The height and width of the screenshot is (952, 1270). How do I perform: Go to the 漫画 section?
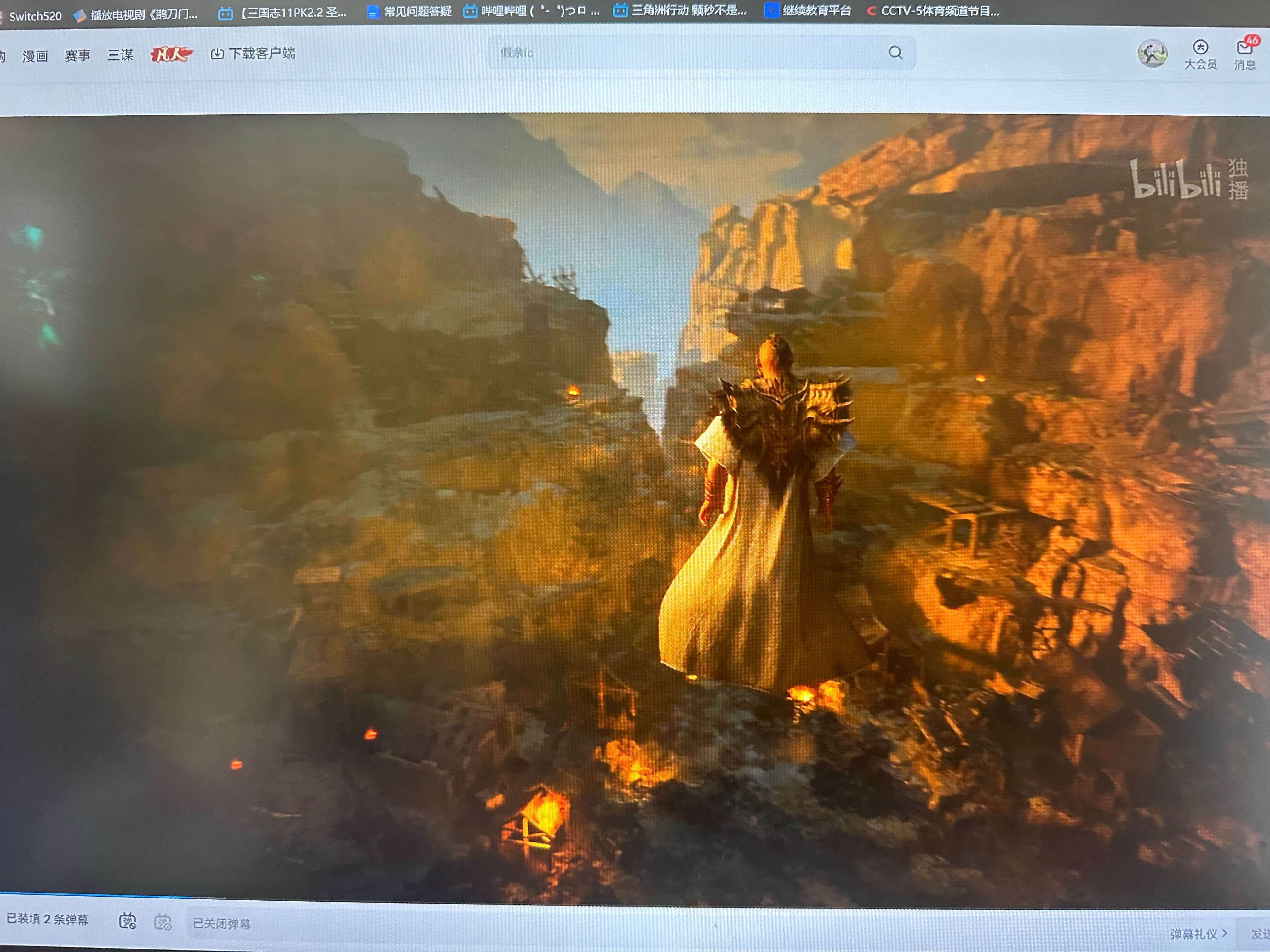(x=35, y=56)
